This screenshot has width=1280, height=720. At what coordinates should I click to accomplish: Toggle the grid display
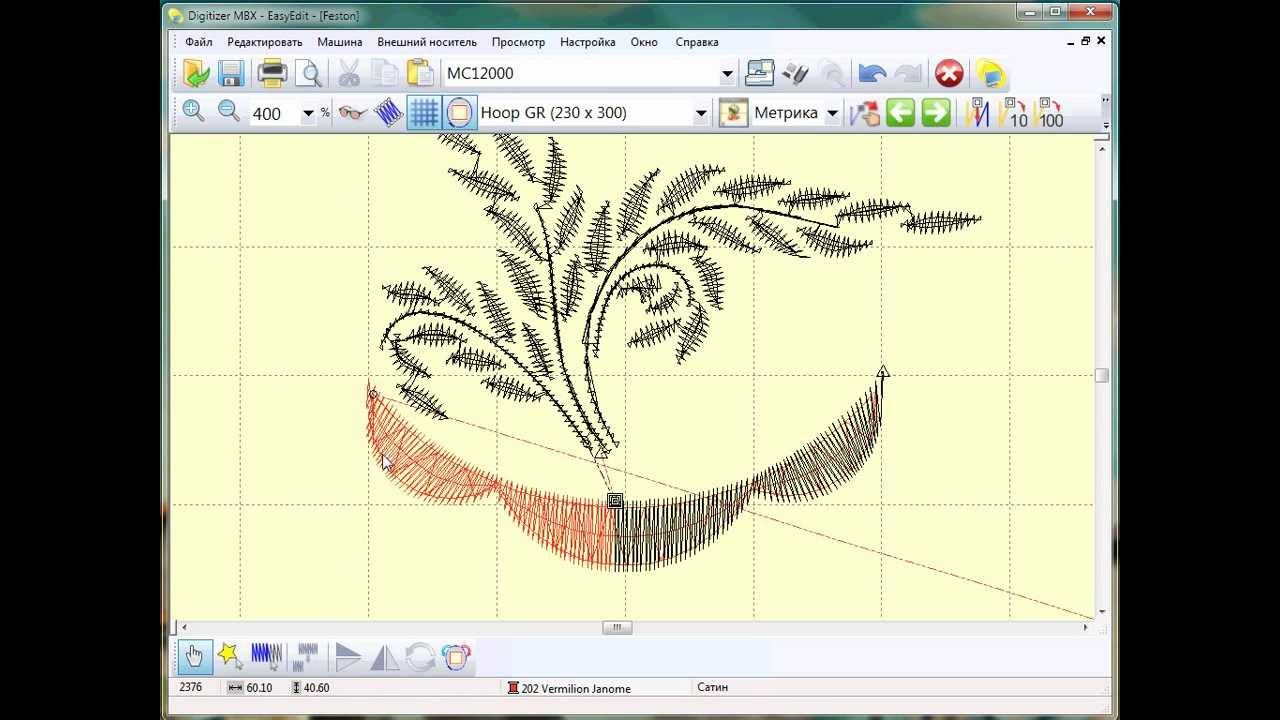point(424,112)
